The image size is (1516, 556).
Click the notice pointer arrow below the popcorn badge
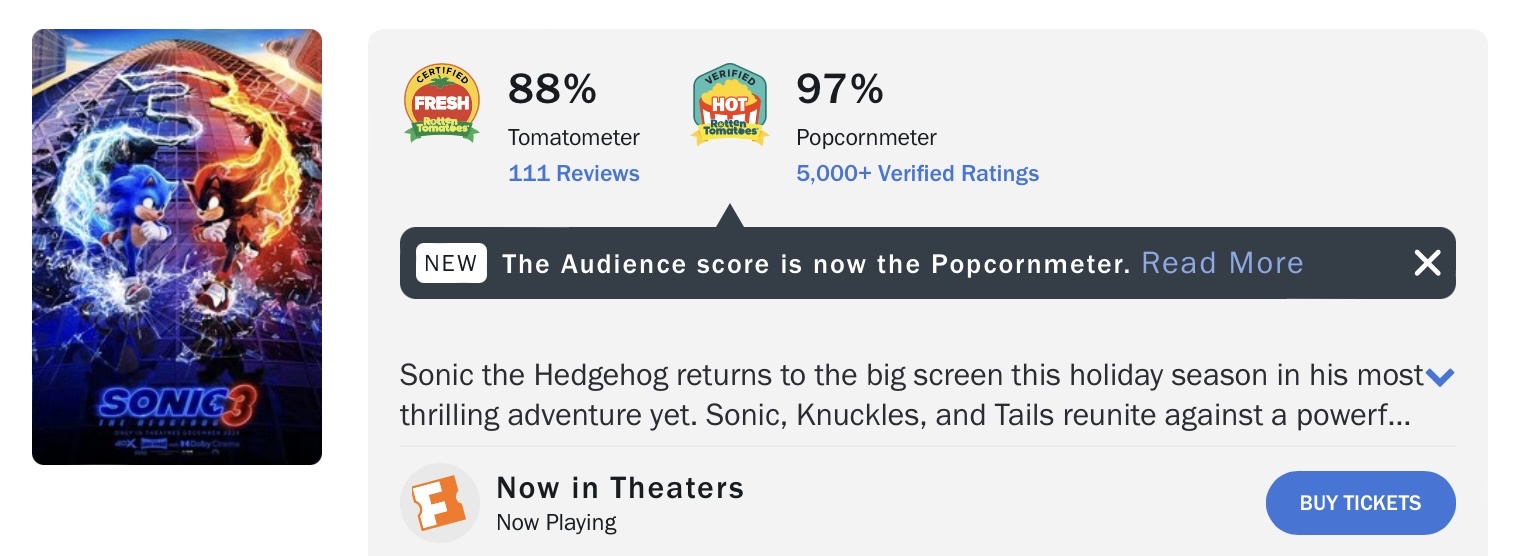(x=730, y=216)
